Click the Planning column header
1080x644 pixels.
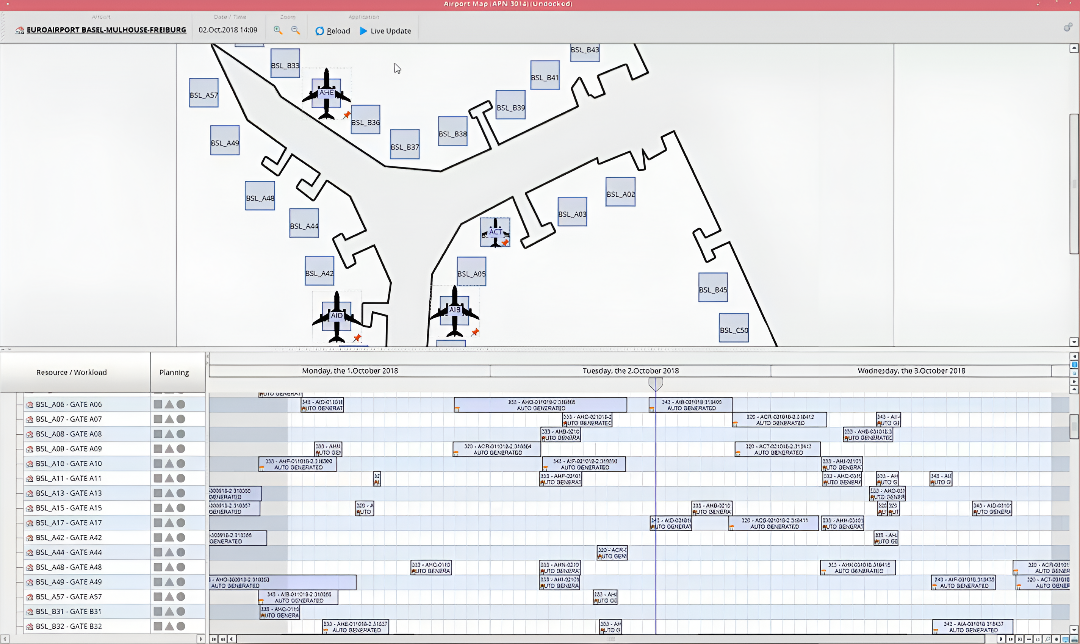tap(174, 372)
